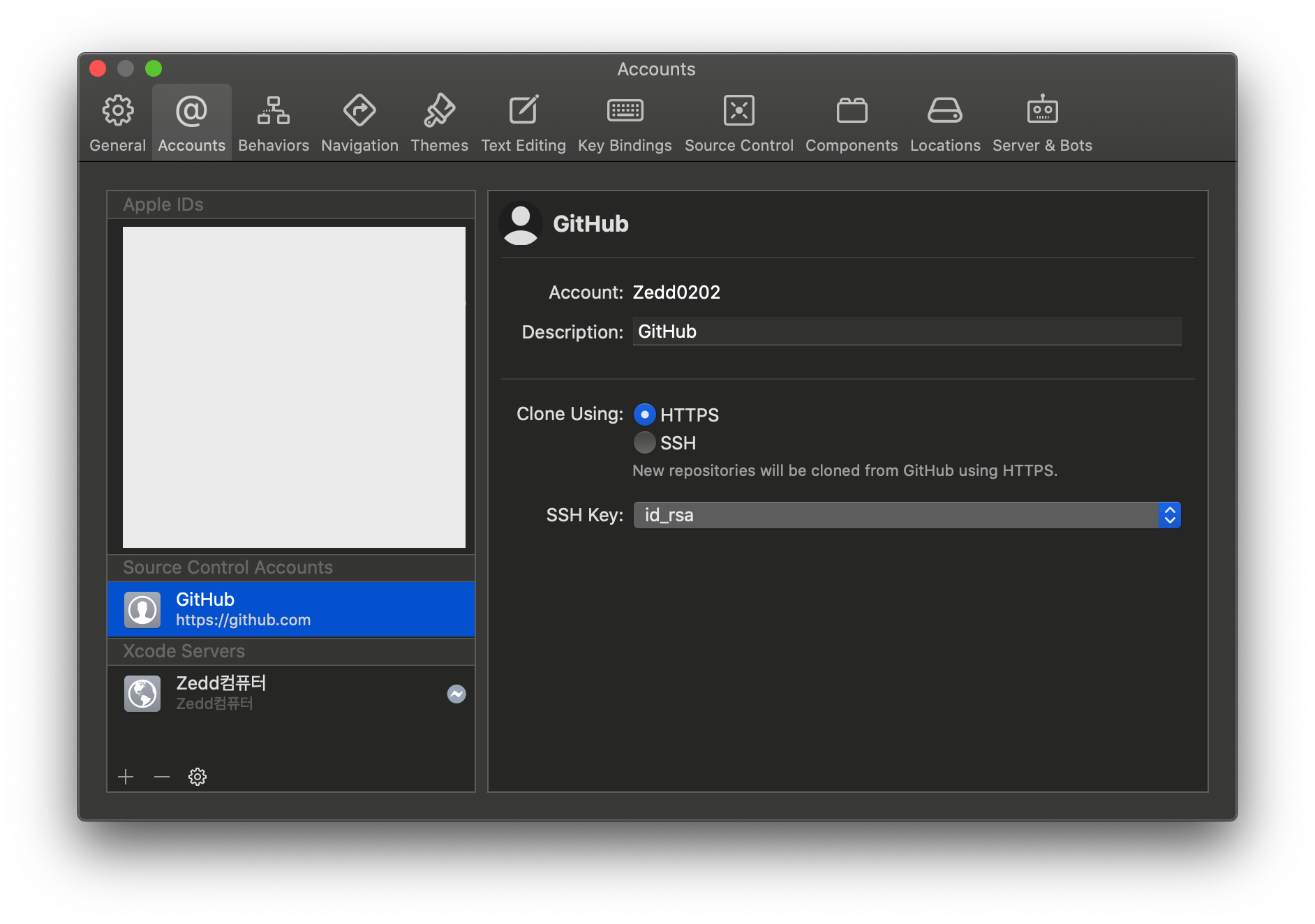
Task: Open the Navigation preferences icon
Action: coord(359,110)
